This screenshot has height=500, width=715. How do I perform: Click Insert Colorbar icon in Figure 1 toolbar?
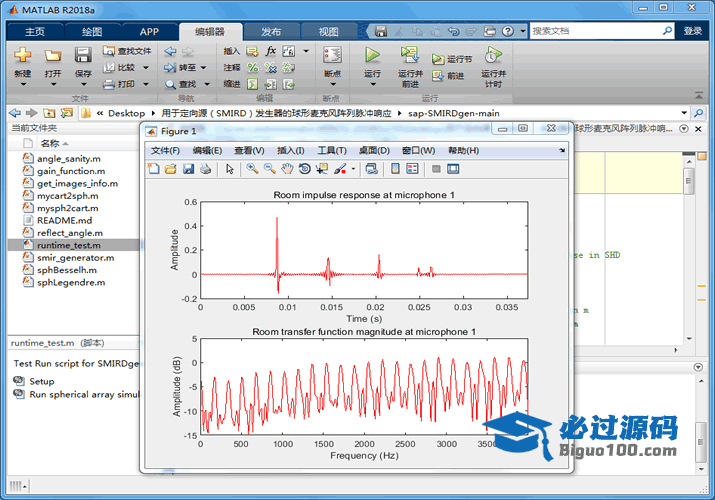click(395, 169)
